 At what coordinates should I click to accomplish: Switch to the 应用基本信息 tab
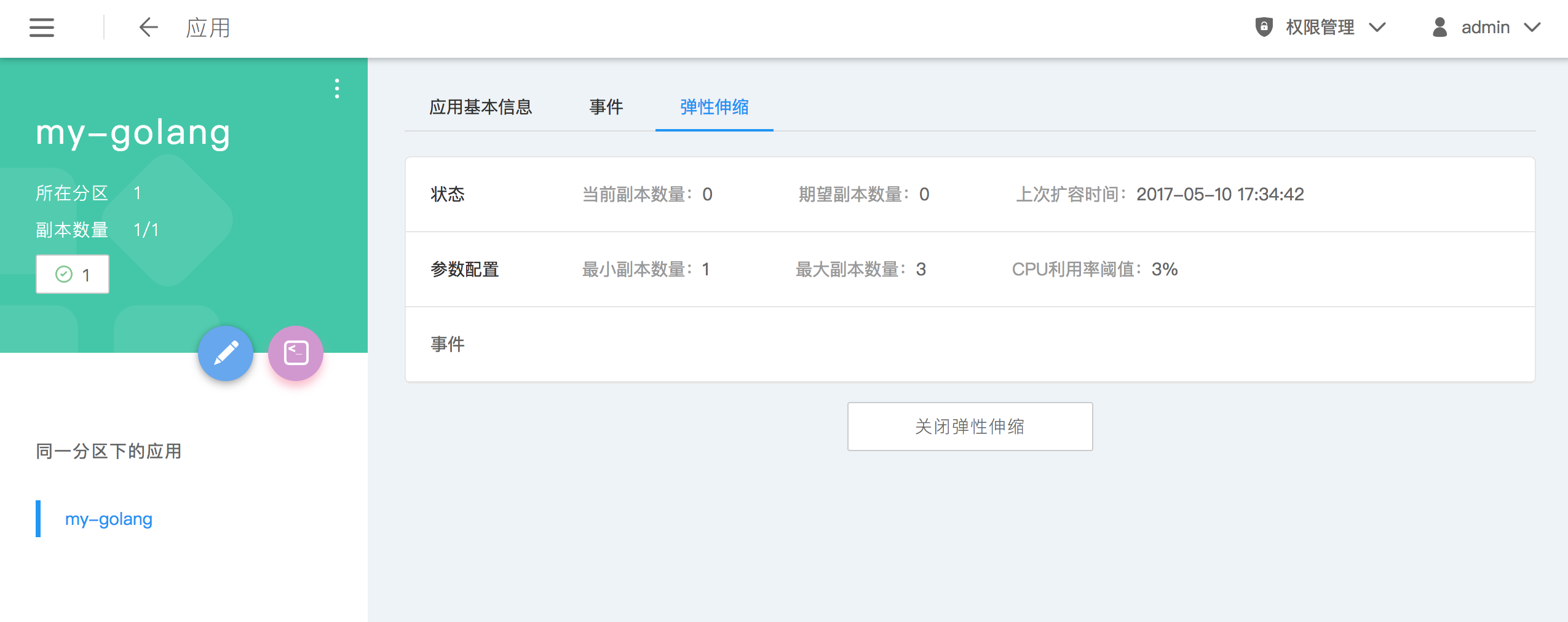[x=480, y=107]
